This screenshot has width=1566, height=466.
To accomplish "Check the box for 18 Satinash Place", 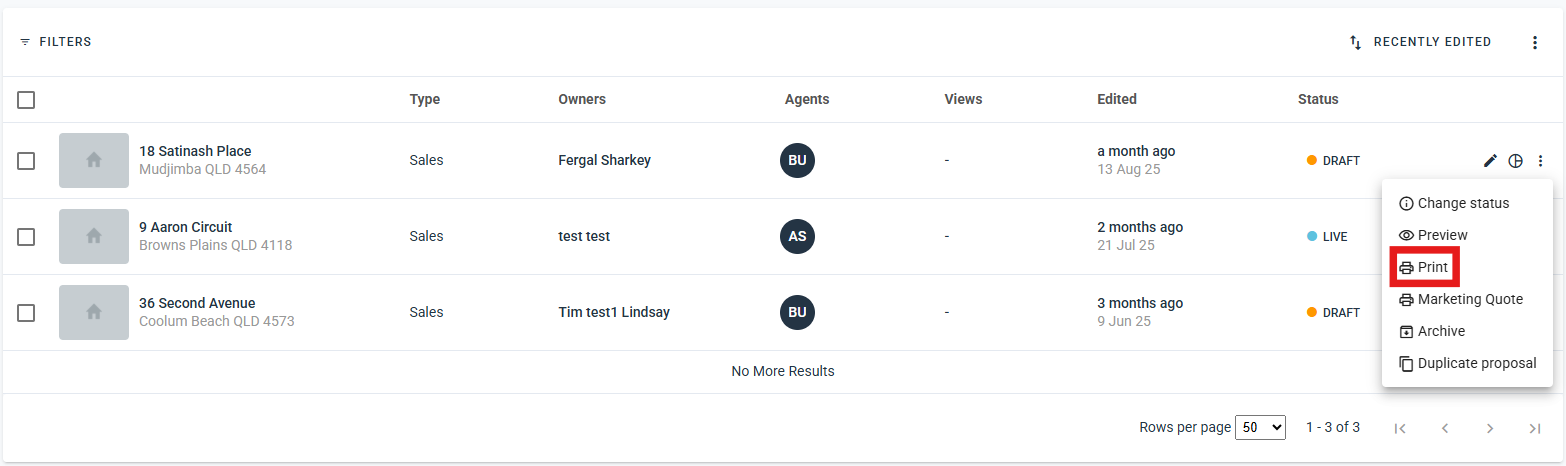I will click(26, 161).
